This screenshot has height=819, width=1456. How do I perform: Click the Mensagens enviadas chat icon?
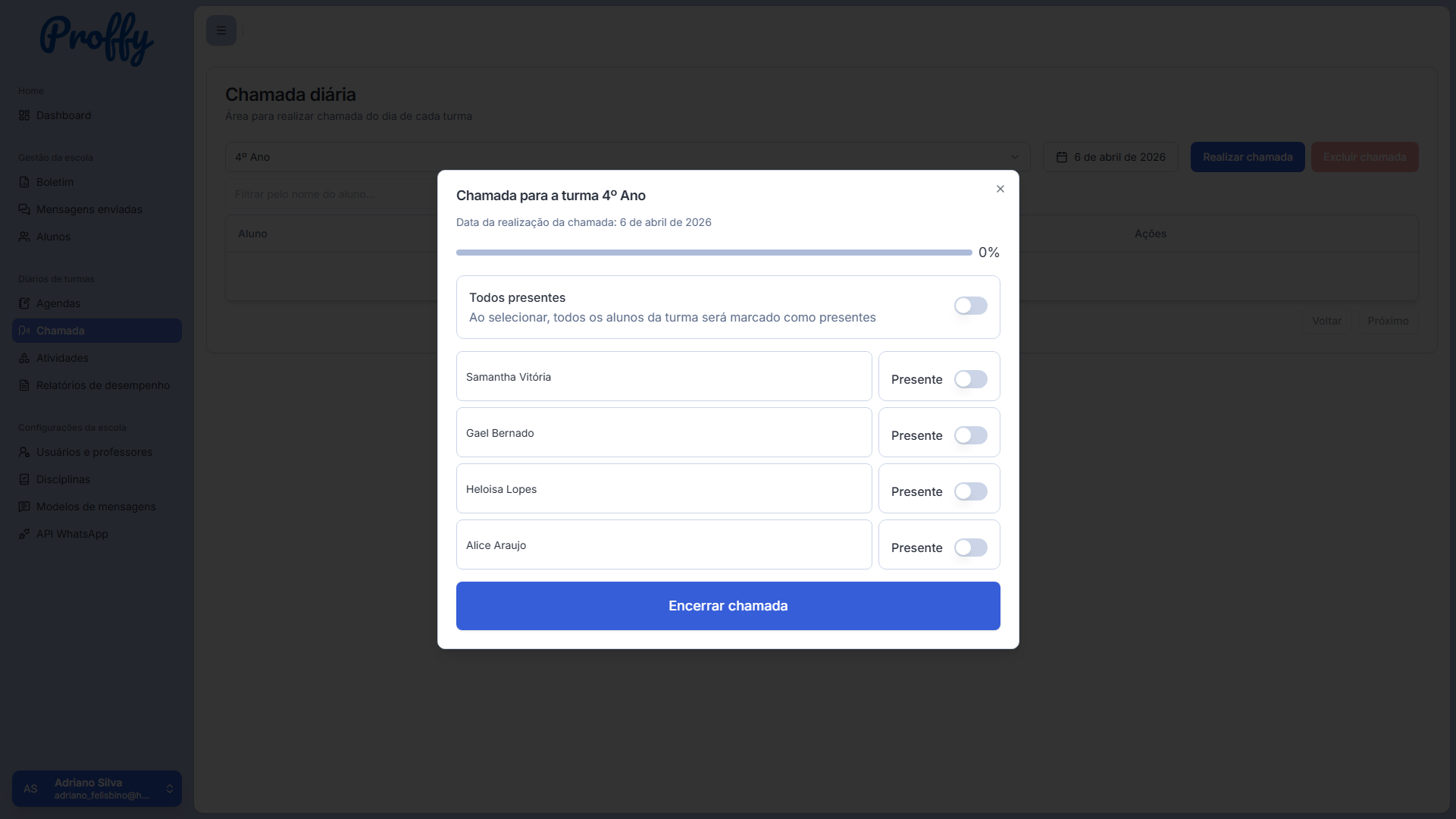24,209
